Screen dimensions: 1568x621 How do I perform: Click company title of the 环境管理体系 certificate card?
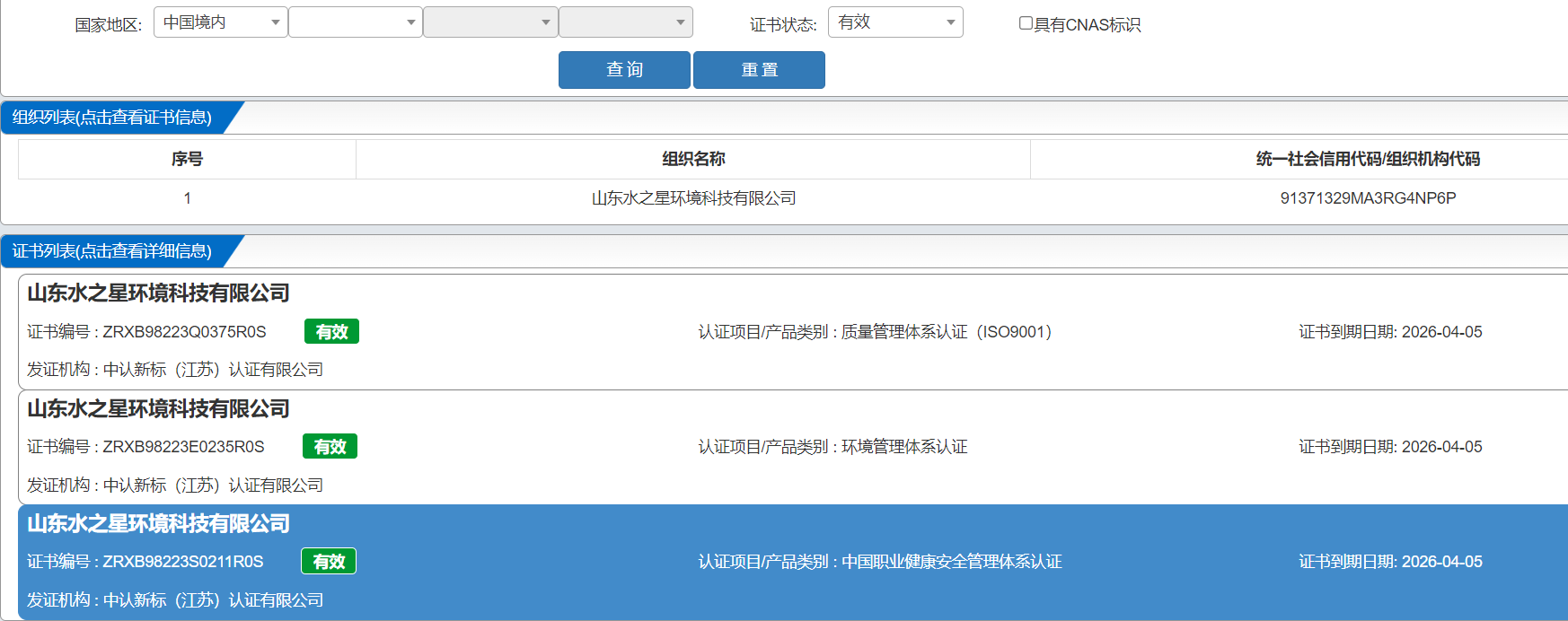point(158,409)
